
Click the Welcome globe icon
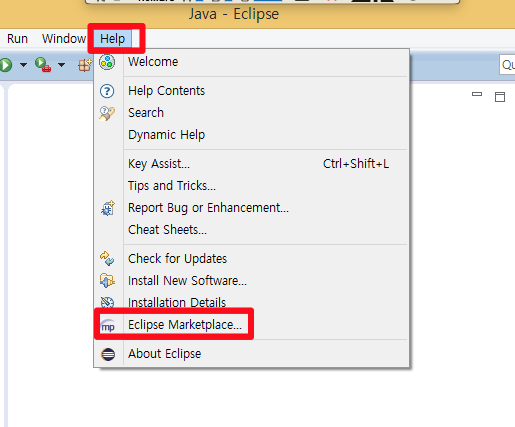point(107,62)
